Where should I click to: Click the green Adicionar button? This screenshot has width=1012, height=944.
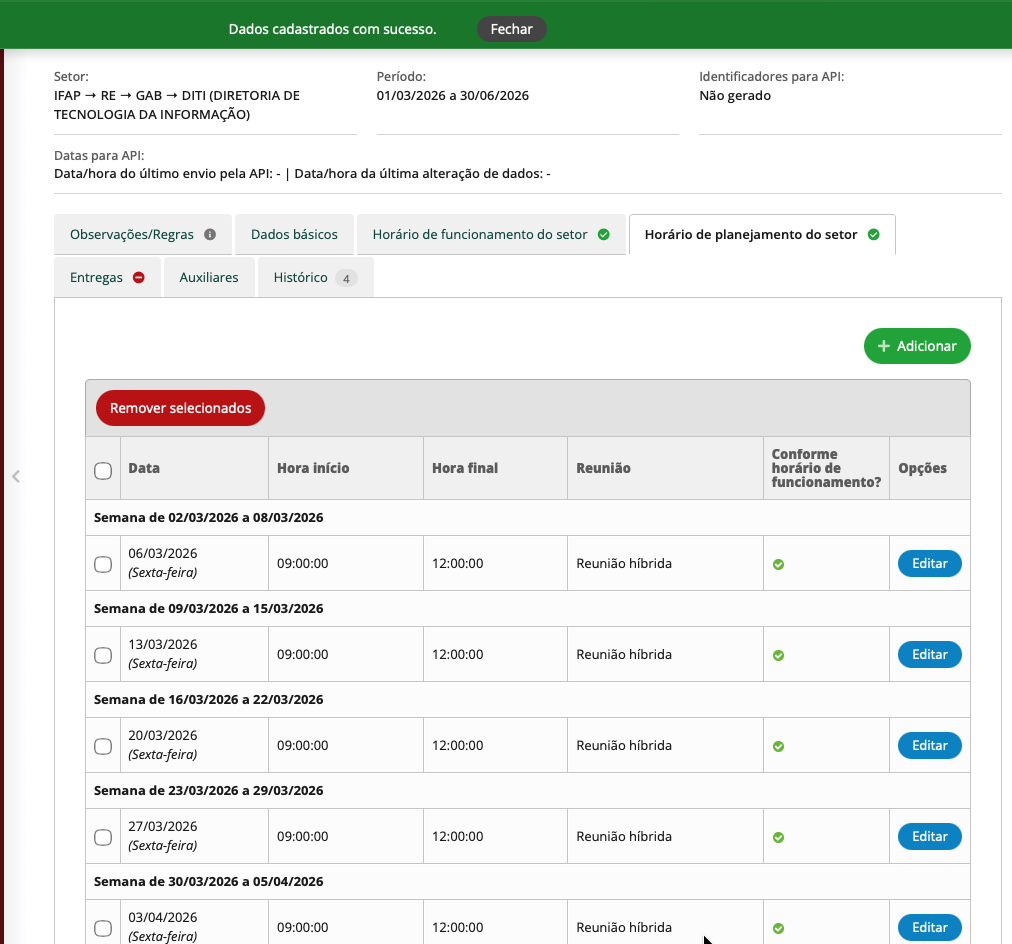(x=917, y=346)
